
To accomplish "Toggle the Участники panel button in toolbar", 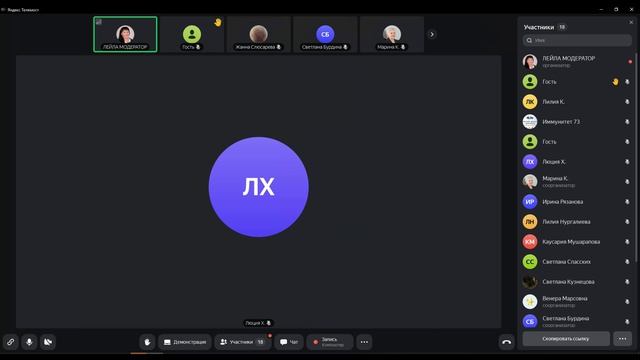I will (243, 342).
